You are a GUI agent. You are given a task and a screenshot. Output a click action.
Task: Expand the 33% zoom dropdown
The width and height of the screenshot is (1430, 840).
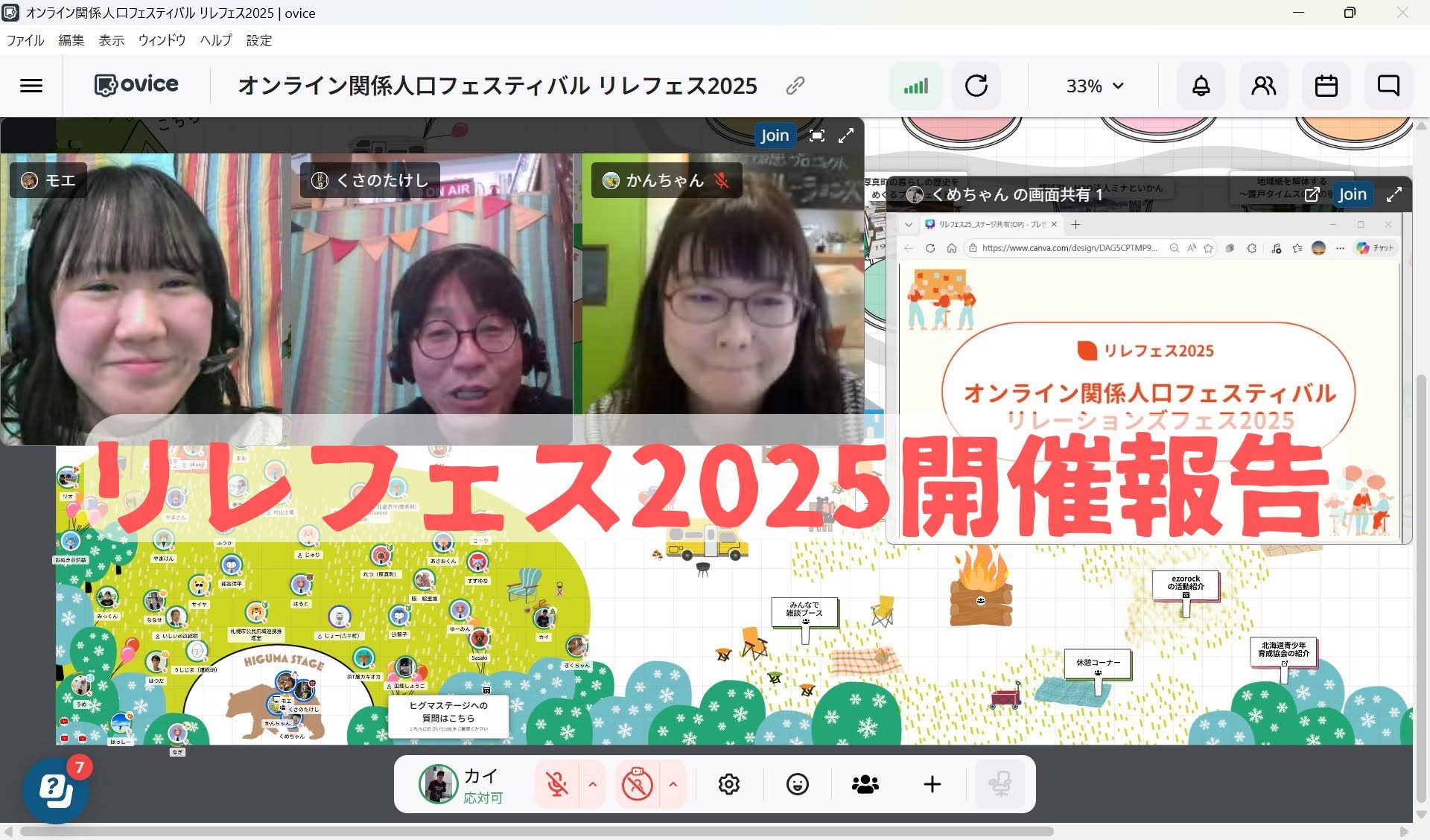(1094, 86)
